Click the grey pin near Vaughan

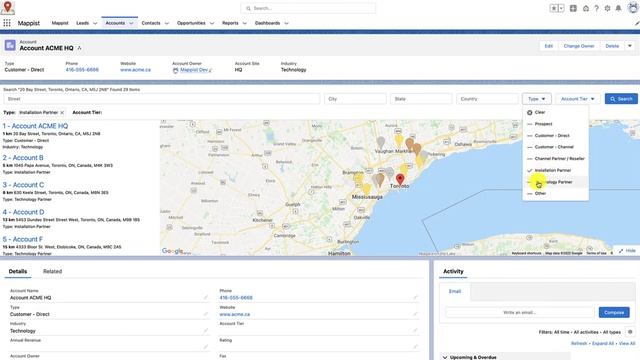click(380, 143)
